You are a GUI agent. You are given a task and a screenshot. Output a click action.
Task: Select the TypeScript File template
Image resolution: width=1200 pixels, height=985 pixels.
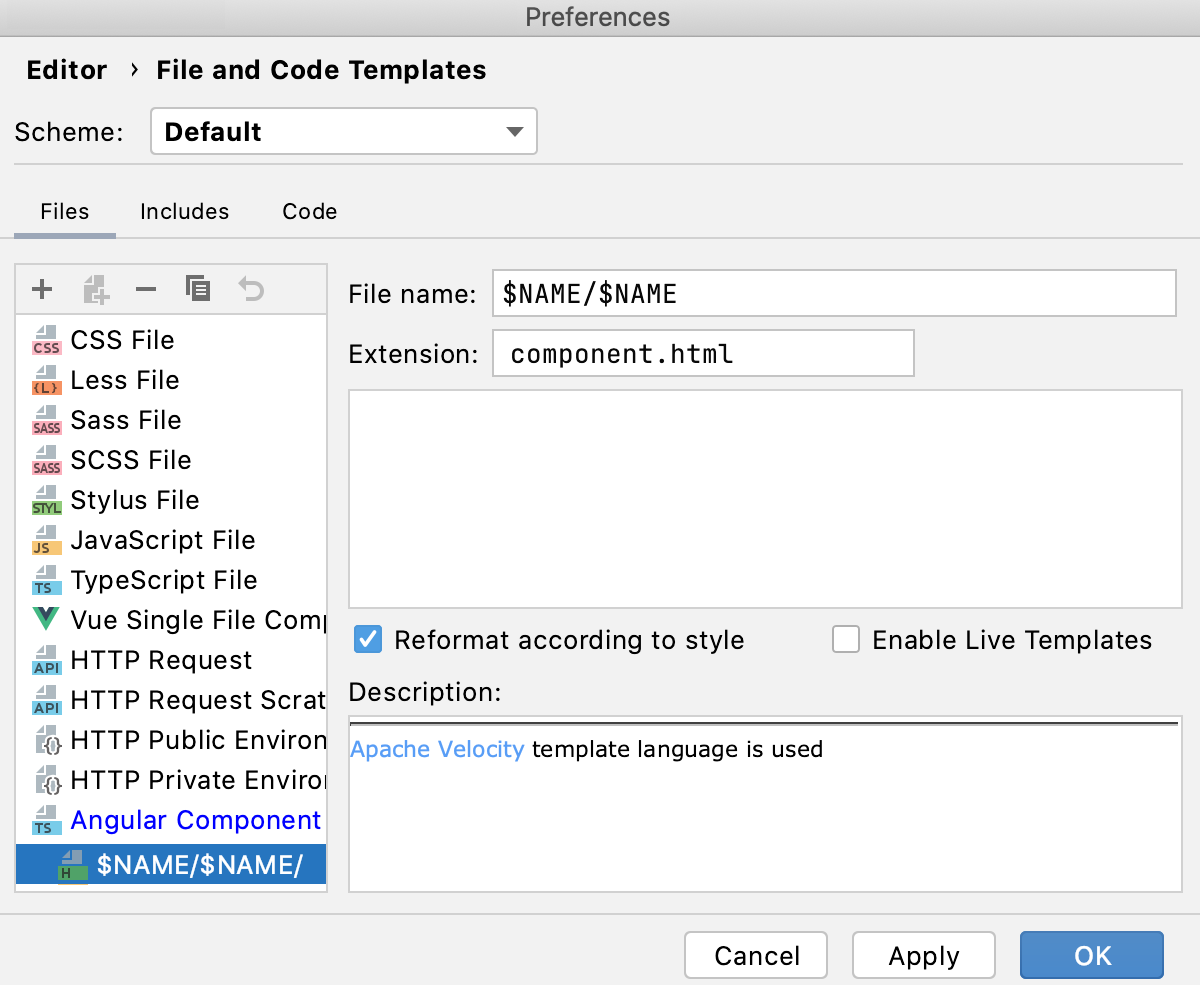(x=171, y=580)
